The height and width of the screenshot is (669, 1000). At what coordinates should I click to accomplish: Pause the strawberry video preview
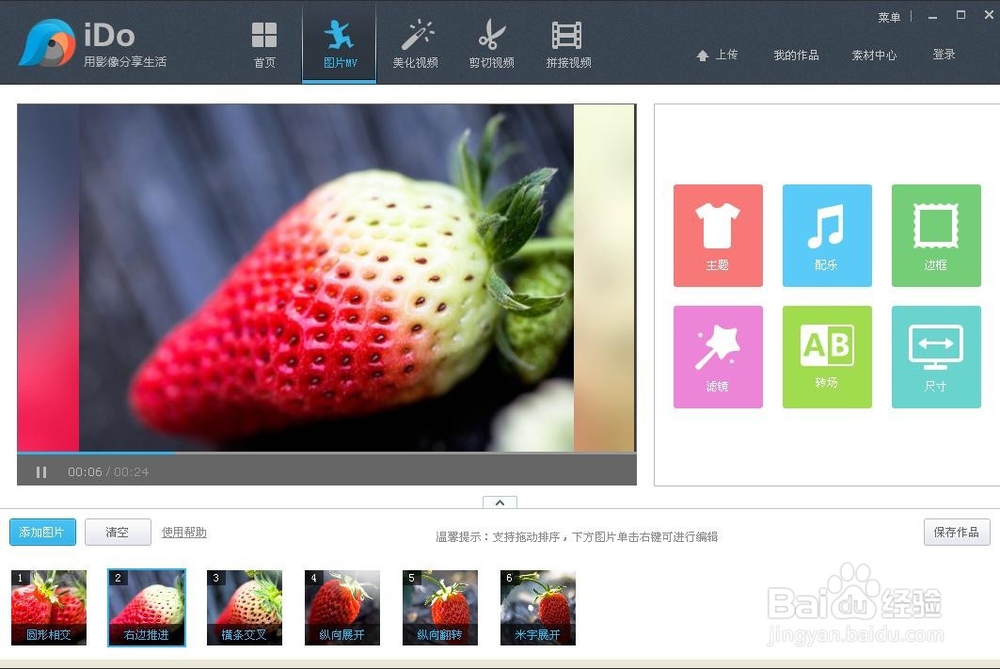click(x=41, y=472)
